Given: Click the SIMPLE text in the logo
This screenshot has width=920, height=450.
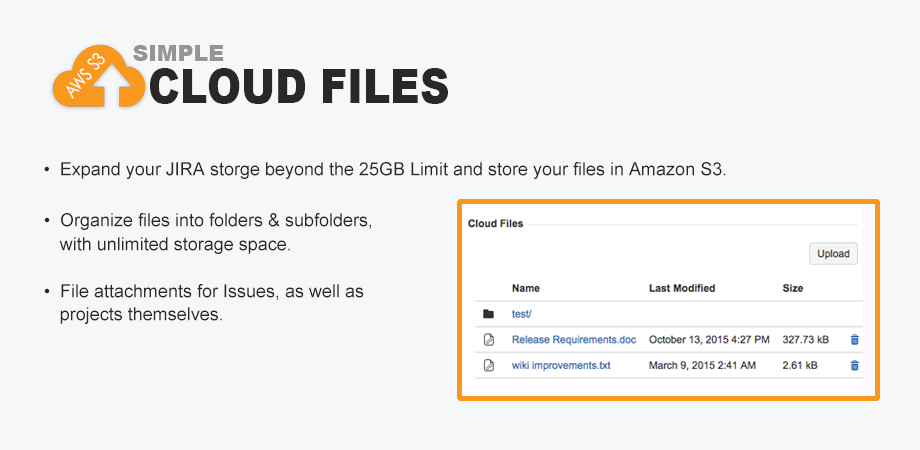Looking at the screenshot, I should coord(178,53).
